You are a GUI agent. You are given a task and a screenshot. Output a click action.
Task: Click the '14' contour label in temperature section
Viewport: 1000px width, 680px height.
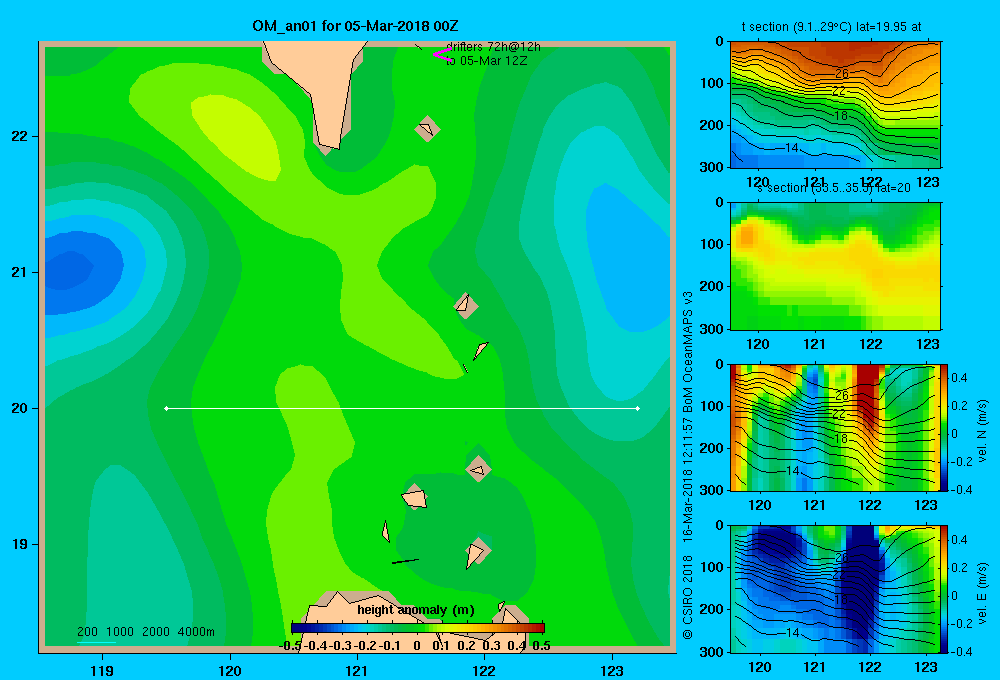(791, 148)
